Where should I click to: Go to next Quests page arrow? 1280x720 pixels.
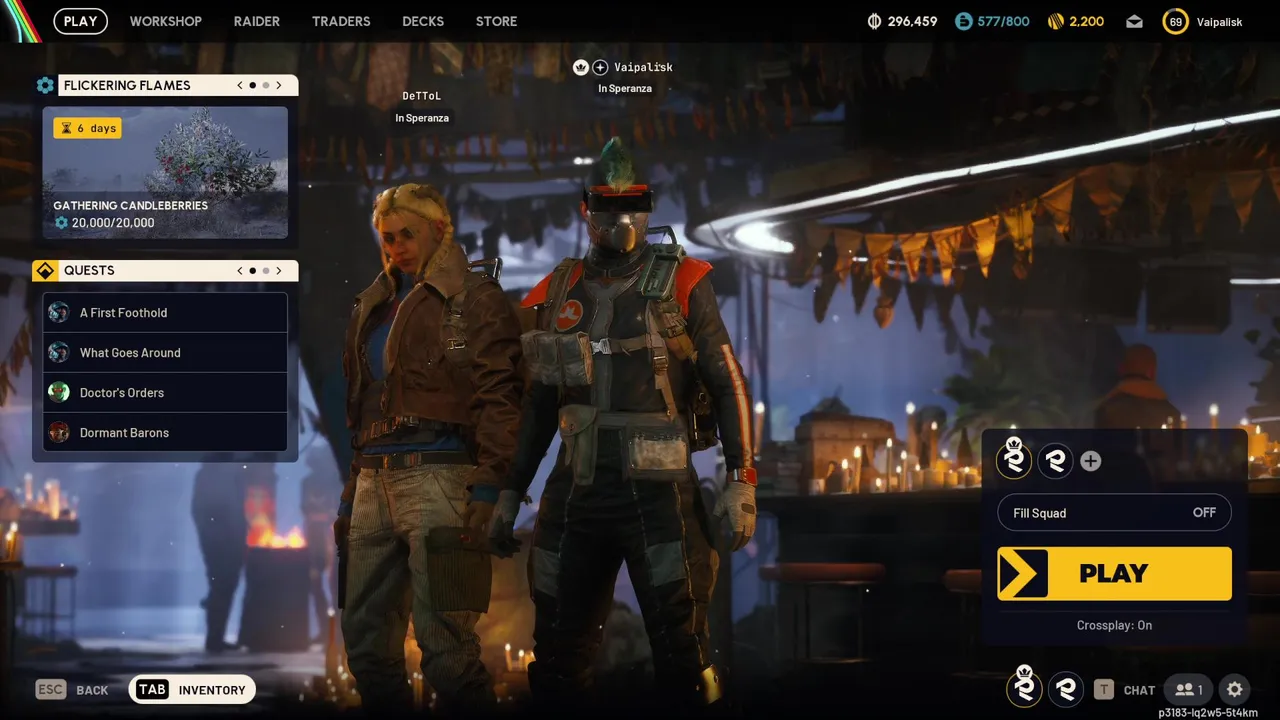tap(279, 270)
